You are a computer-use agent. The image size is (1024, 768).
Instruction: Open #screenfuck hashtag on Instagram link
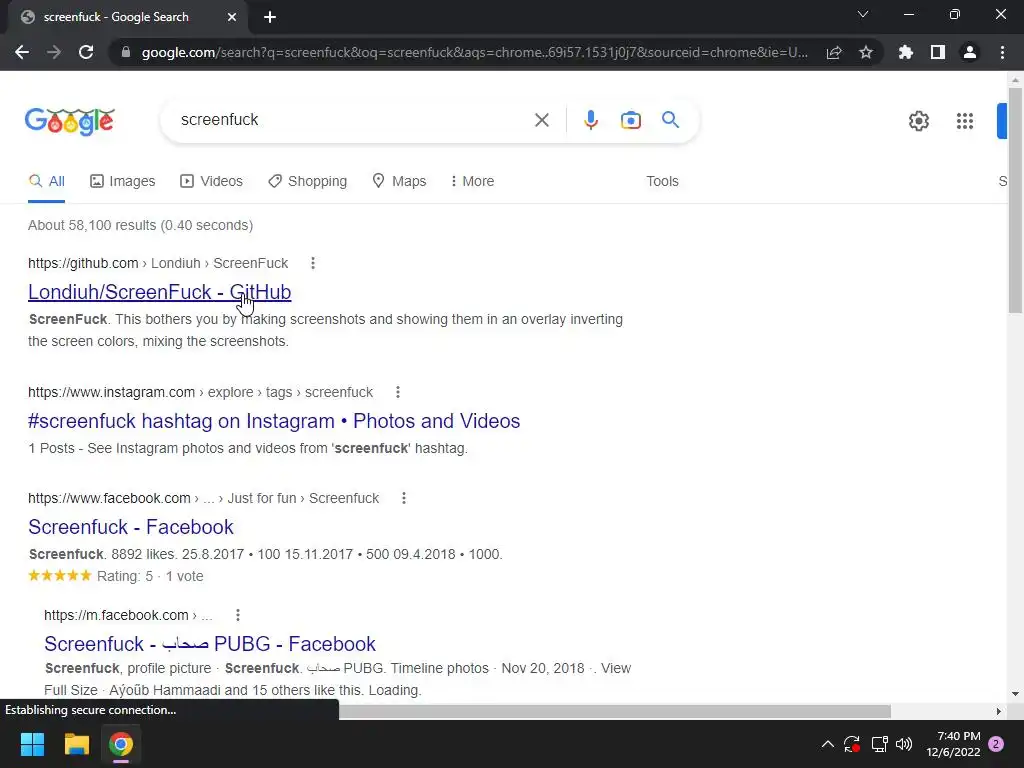pyautogui.click(x=274, y=421)
